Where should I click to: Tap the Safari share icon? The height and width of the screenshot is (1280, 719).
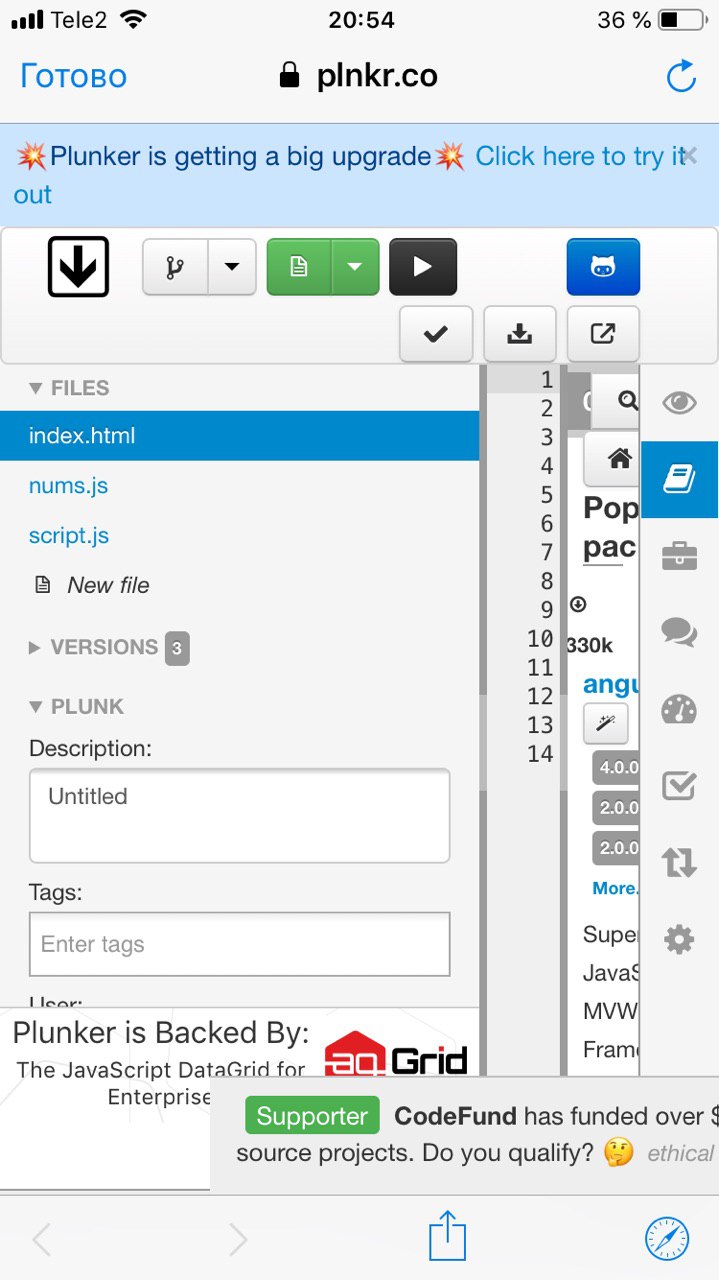point(448,1236)
